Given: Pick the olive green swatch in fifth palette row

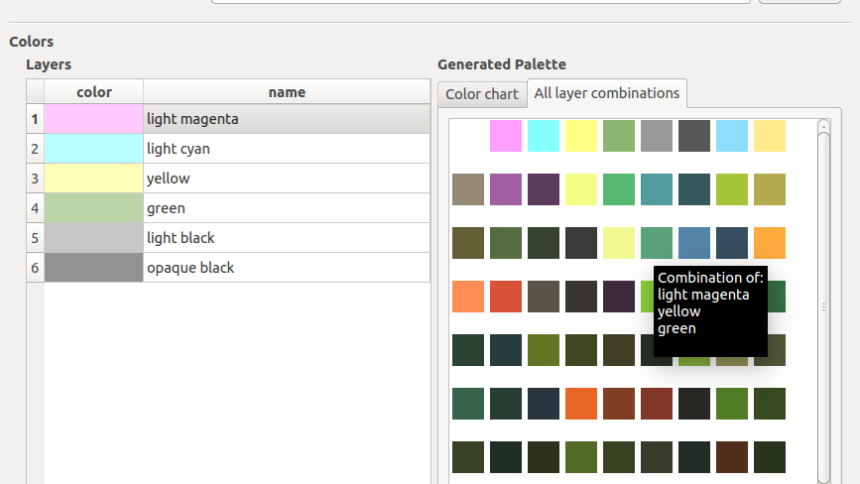Looking at the screenshot, I should point(544,350).
